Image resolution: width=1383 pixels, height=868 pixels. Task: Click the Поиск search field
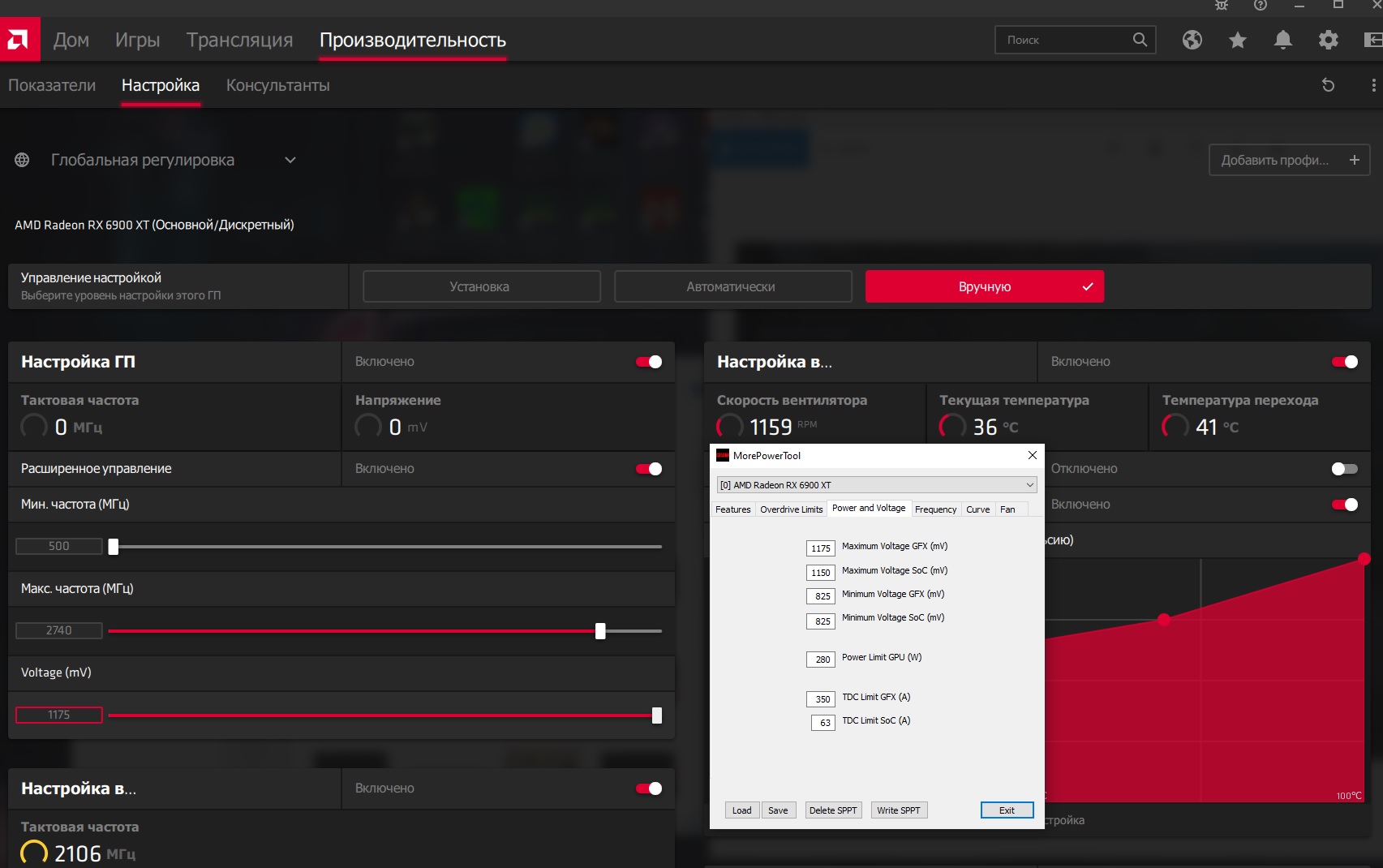[x=1076, y=40]
